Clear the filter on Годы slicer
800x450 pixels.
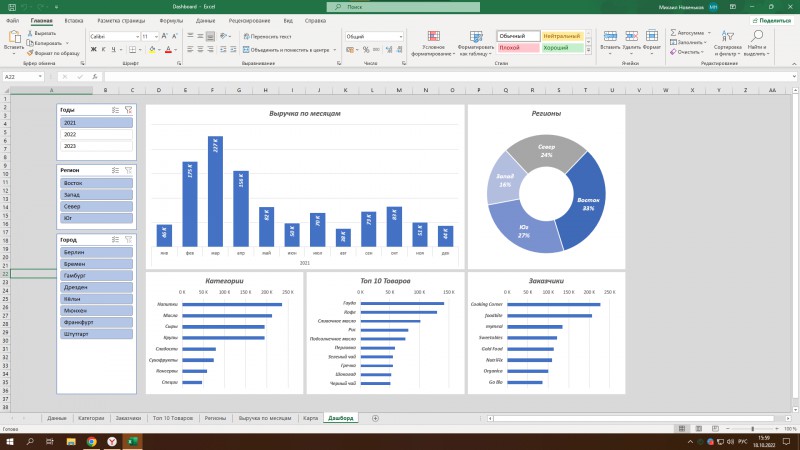[x=129, y=110]
